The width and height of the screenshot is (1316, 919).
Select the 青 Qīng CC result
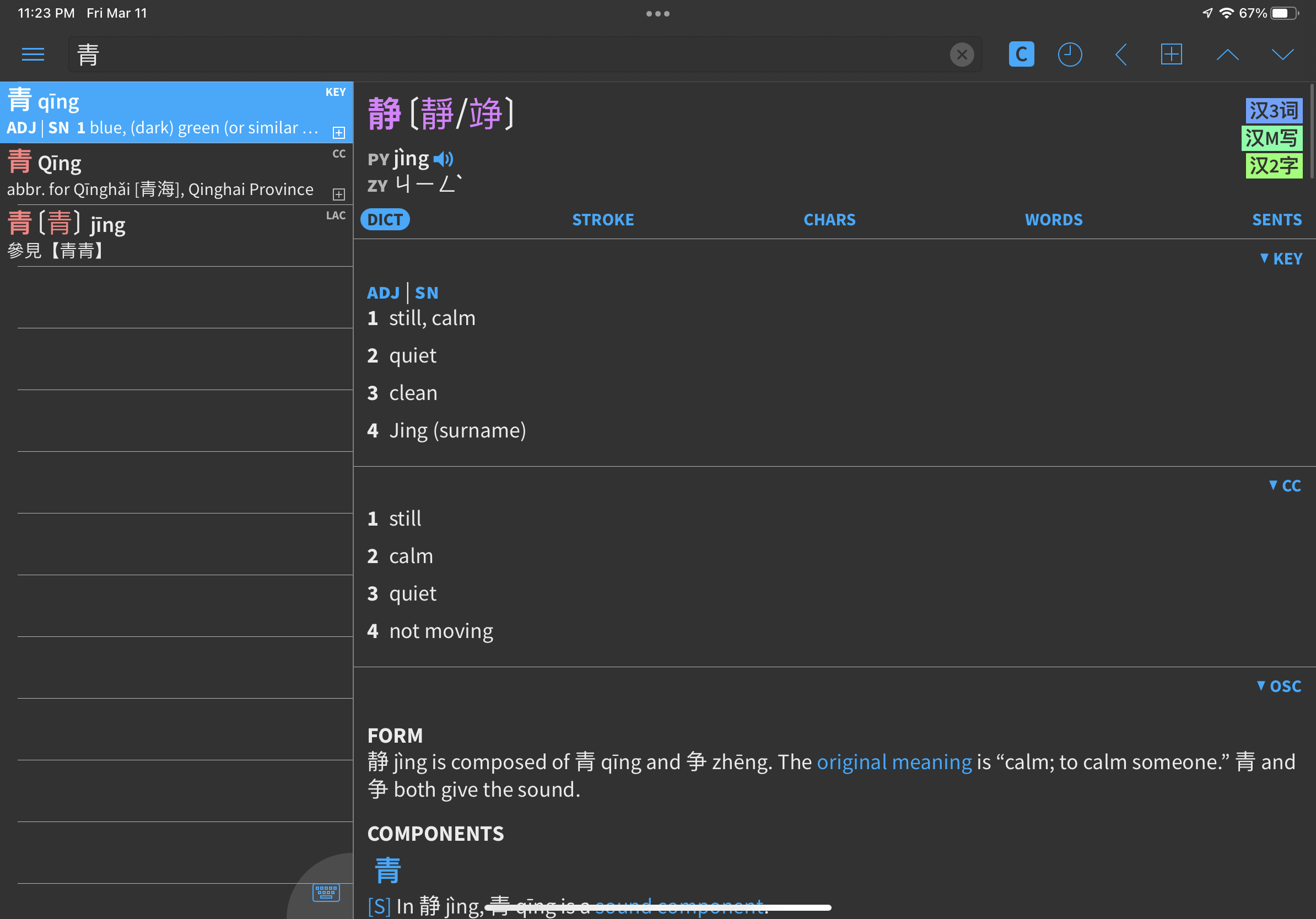176,174
